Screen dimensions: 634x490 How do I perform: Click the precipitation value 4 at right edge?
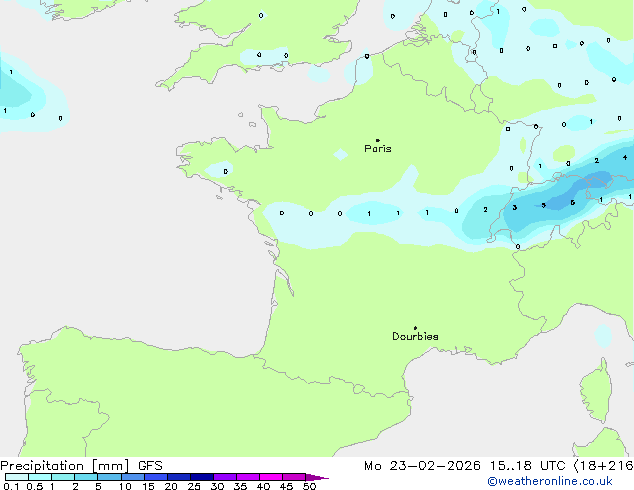point(625,158)
